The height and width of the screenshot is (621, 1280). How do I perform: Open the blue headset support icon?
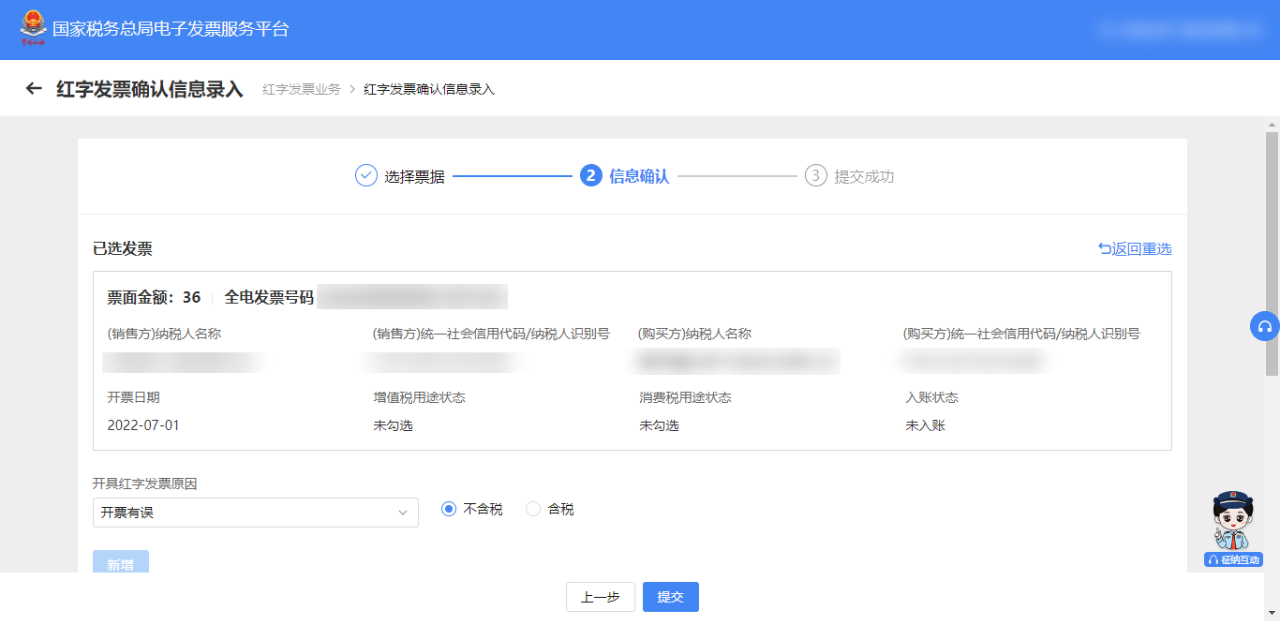pyautogui.click(x=1264, y=326)
